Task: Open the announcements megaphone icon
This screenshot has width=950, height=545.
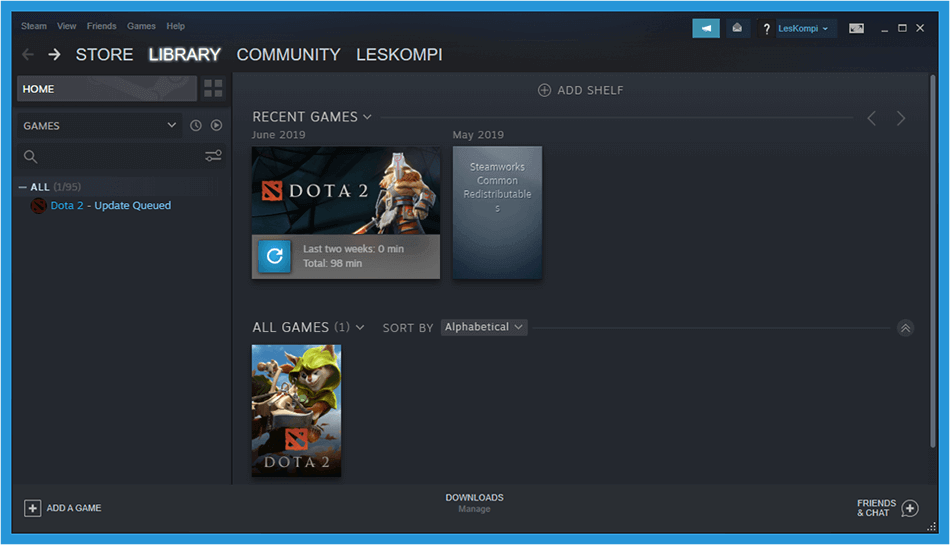Action: [x=706, y=28]
